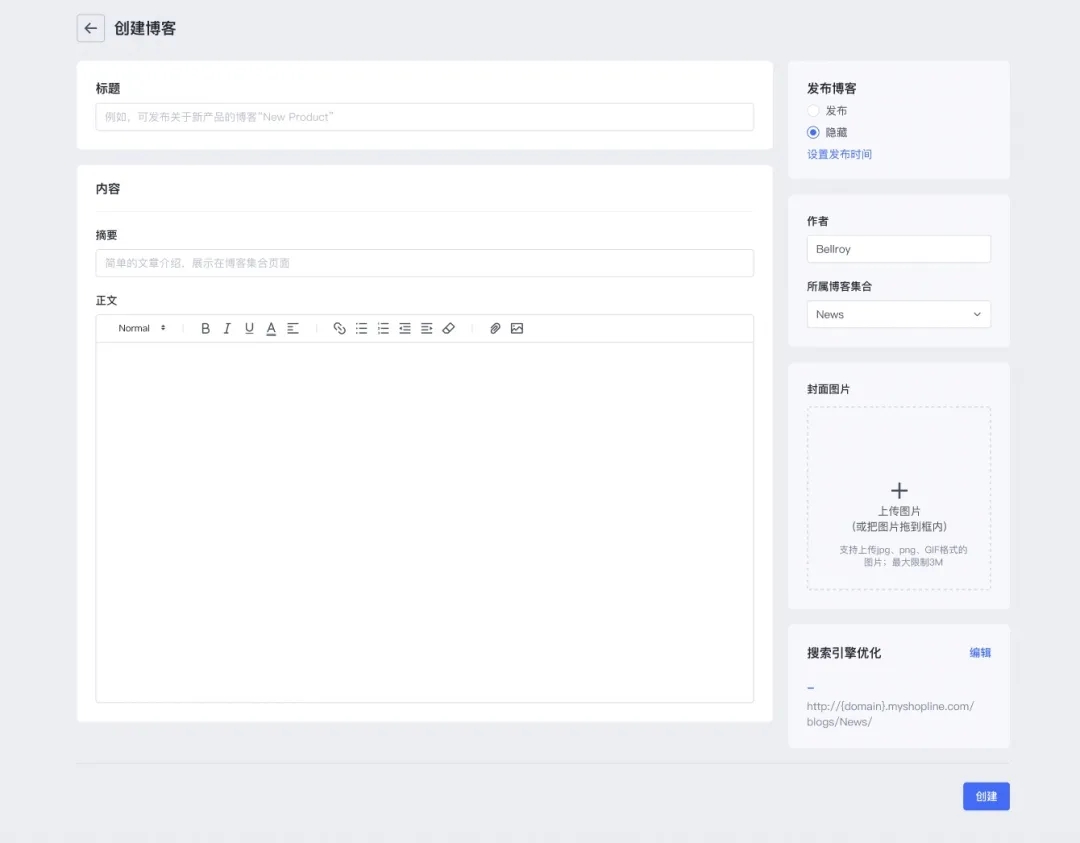
Task: Click the myshopline.com blog URL text
Action: point(890,714)
